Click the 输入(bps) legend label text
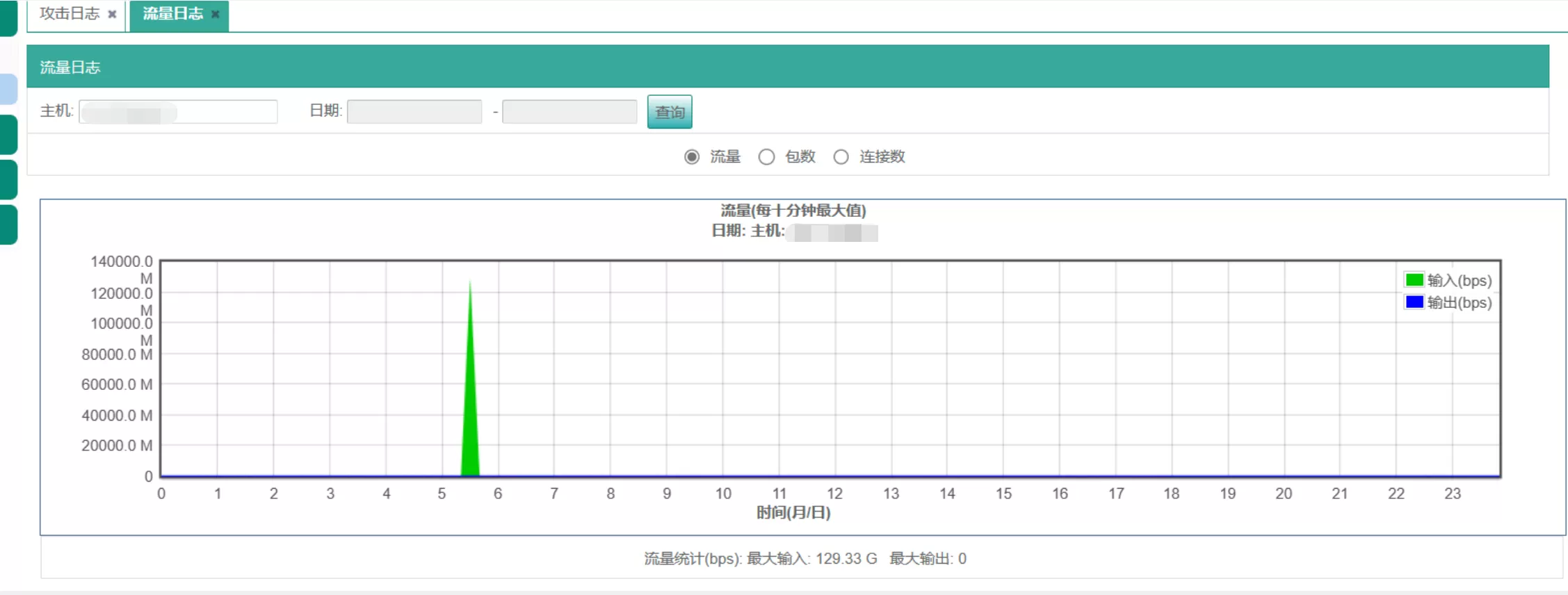This screenshot has height=595, width=1568. coord(1459,281)
